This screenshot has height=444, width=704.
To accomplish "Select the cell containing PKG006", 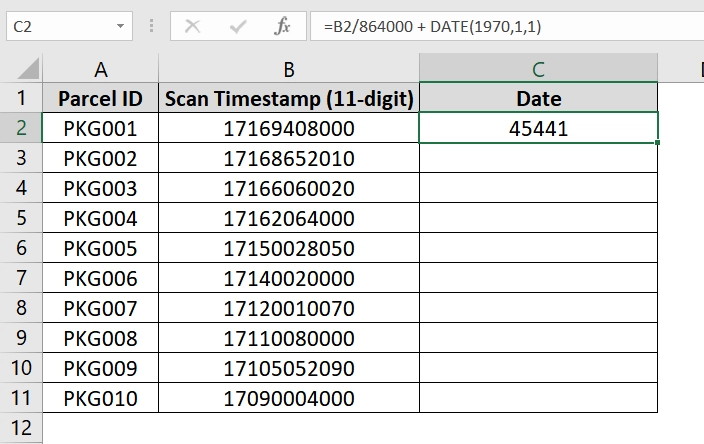I will 101,278.
